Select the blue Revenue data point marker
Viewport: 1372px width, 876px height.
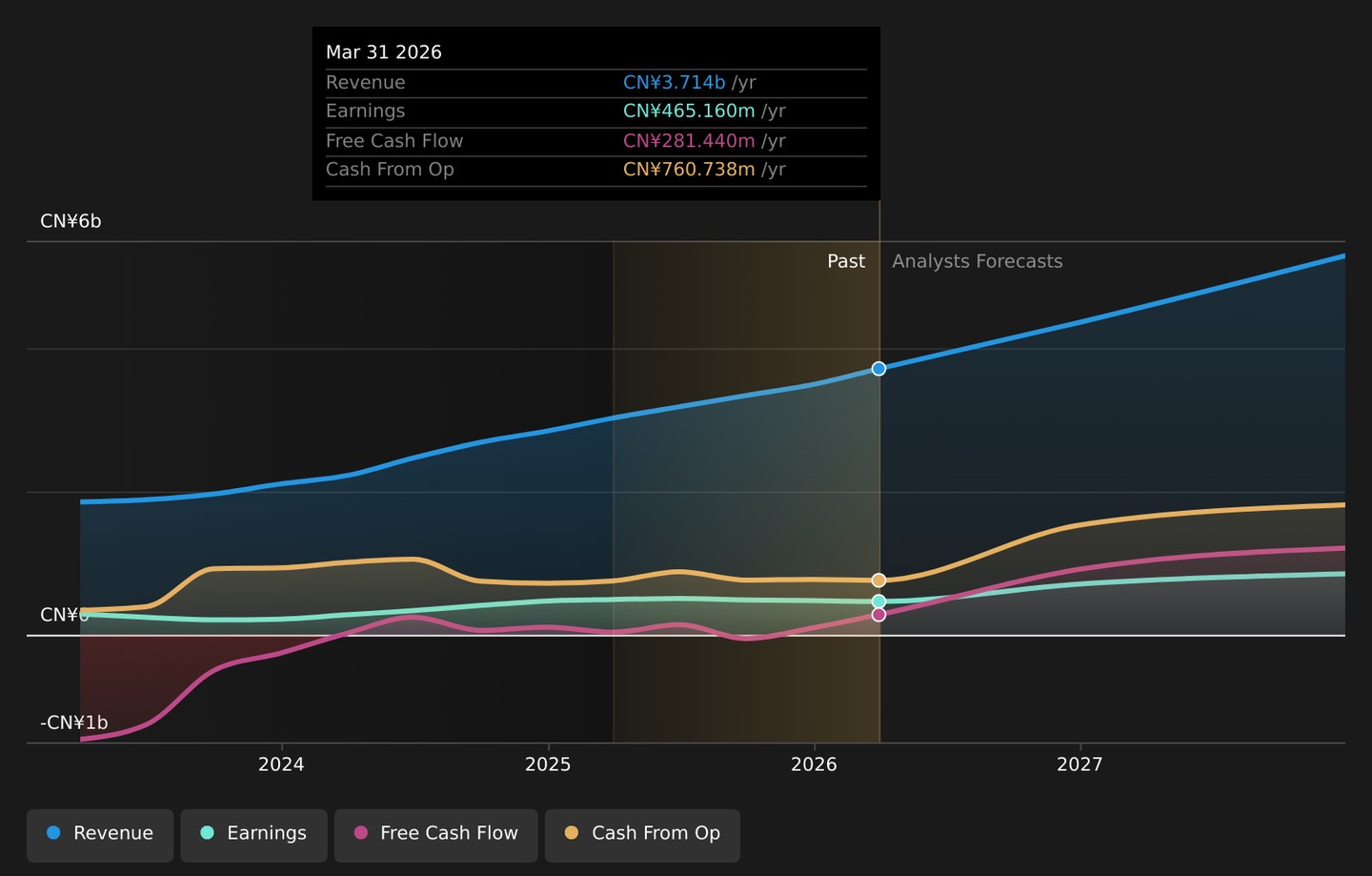tap(878, 369)
